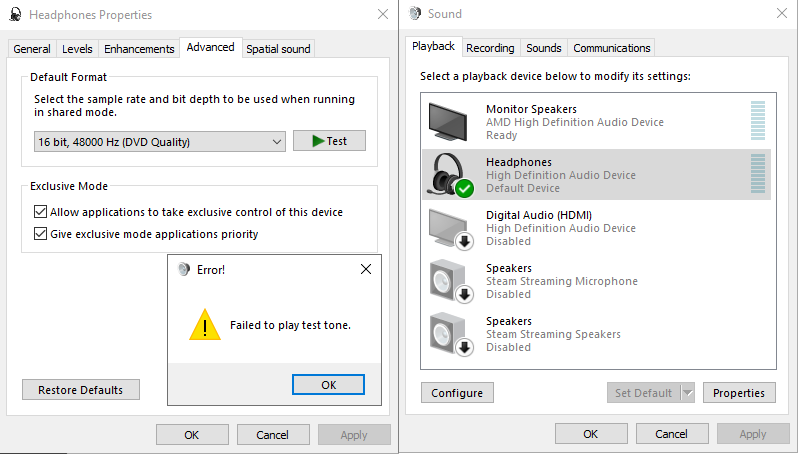Open the sample rate and bit depth dropdown

click(x=159, y=142)
